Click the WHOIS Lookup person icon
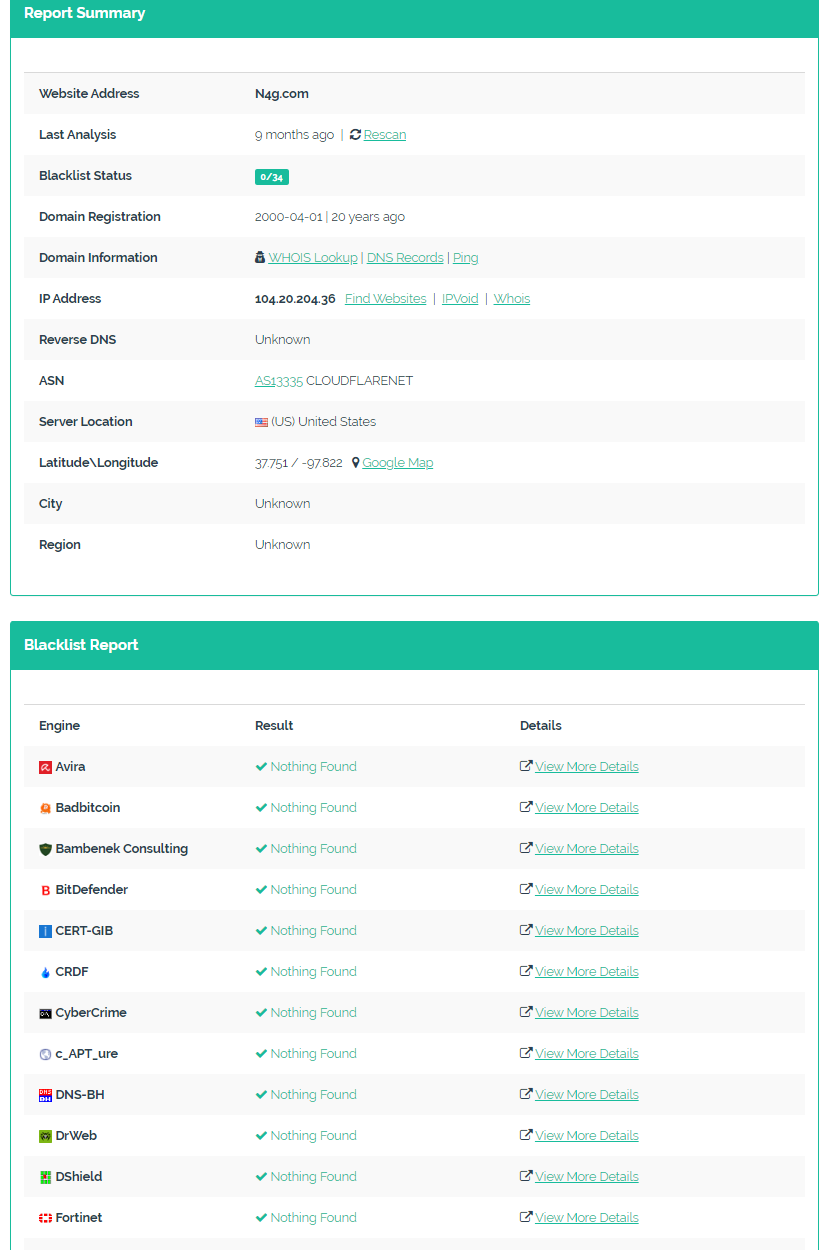The width and height of the screenshot is (826, 1250). (260, 258)
